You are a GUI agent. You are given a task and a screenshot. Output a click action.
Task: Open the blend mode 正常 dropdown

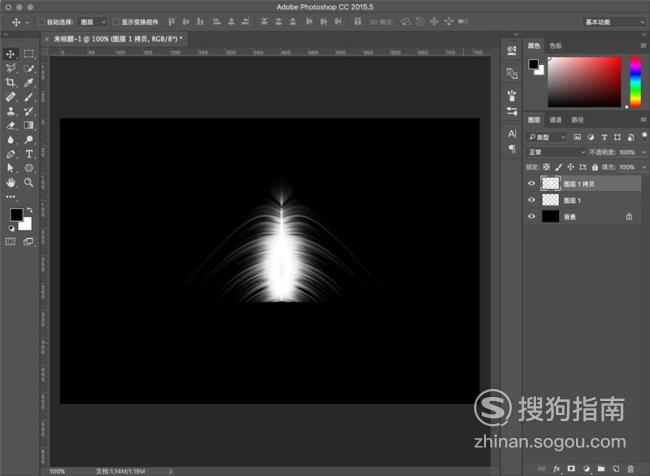pos(556,152)
